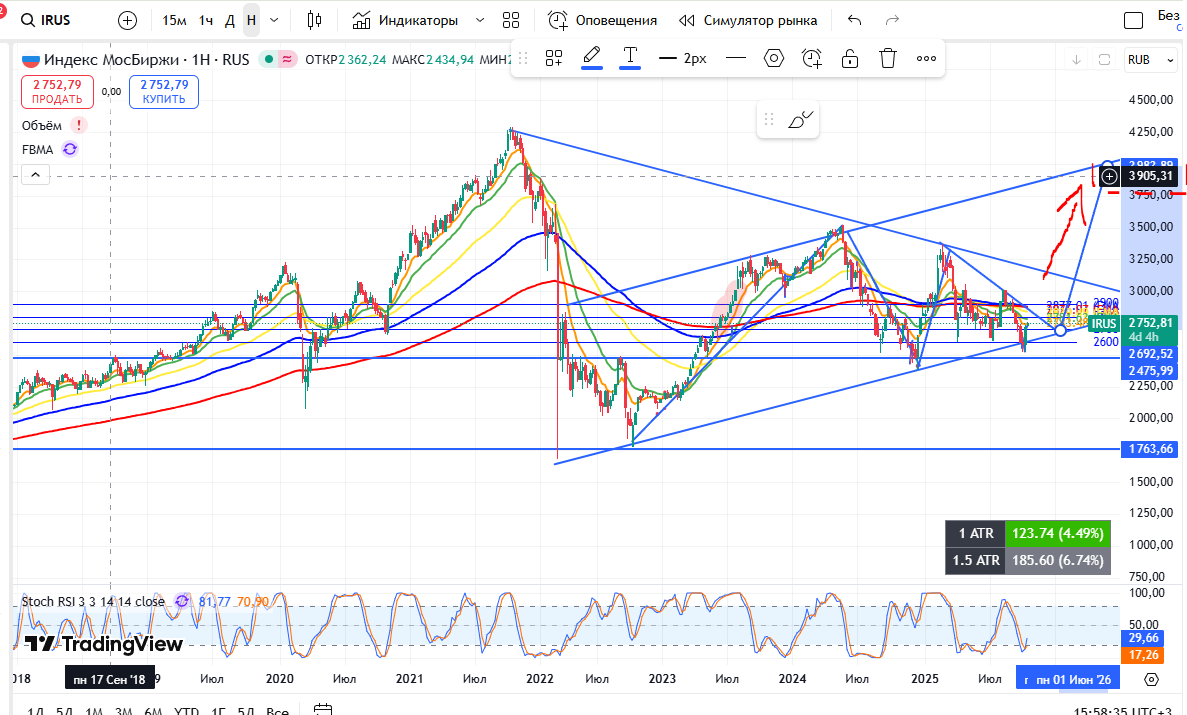Open time axis settings gear icon
The image size is (1187, 715).
coord(1151,679)
